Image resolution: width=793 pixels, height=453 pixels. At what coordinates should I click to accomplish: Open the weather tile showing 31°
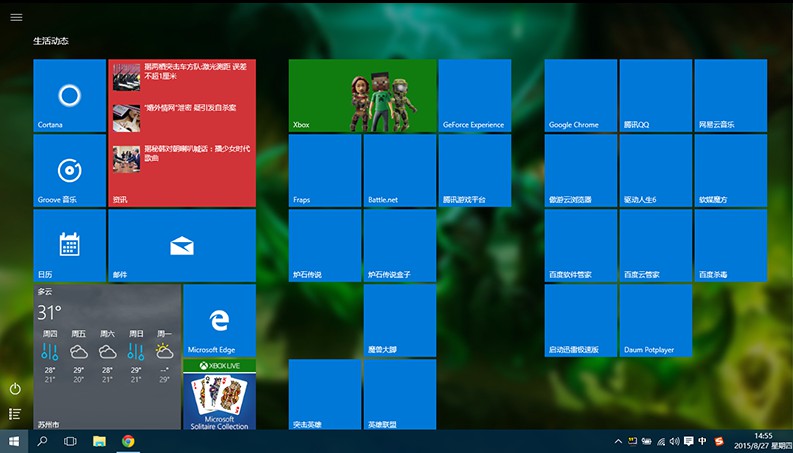pos(107,357)
